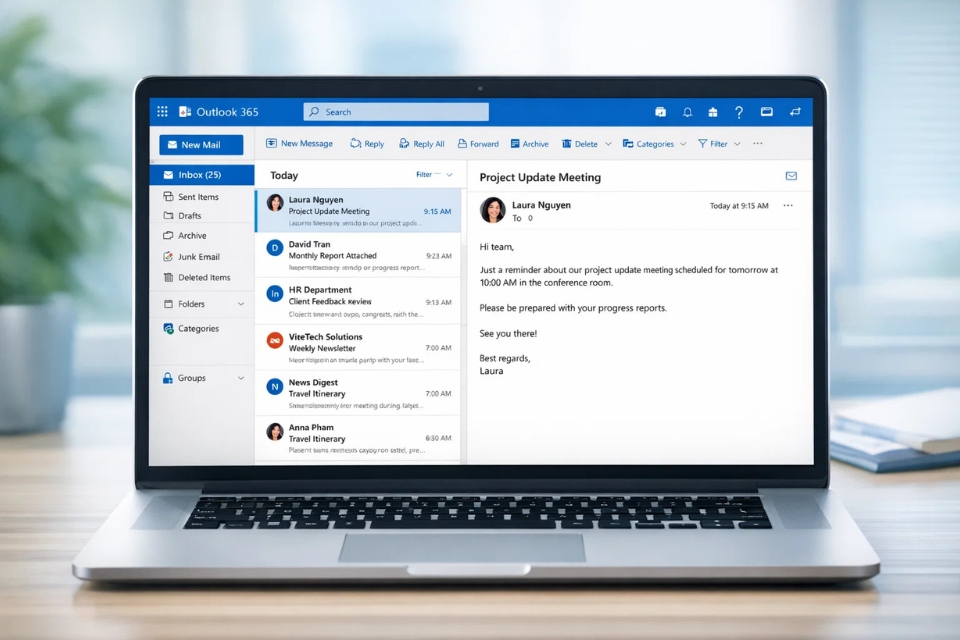
Task: Open the Junk Email folder
Action: tap(197, 257)
